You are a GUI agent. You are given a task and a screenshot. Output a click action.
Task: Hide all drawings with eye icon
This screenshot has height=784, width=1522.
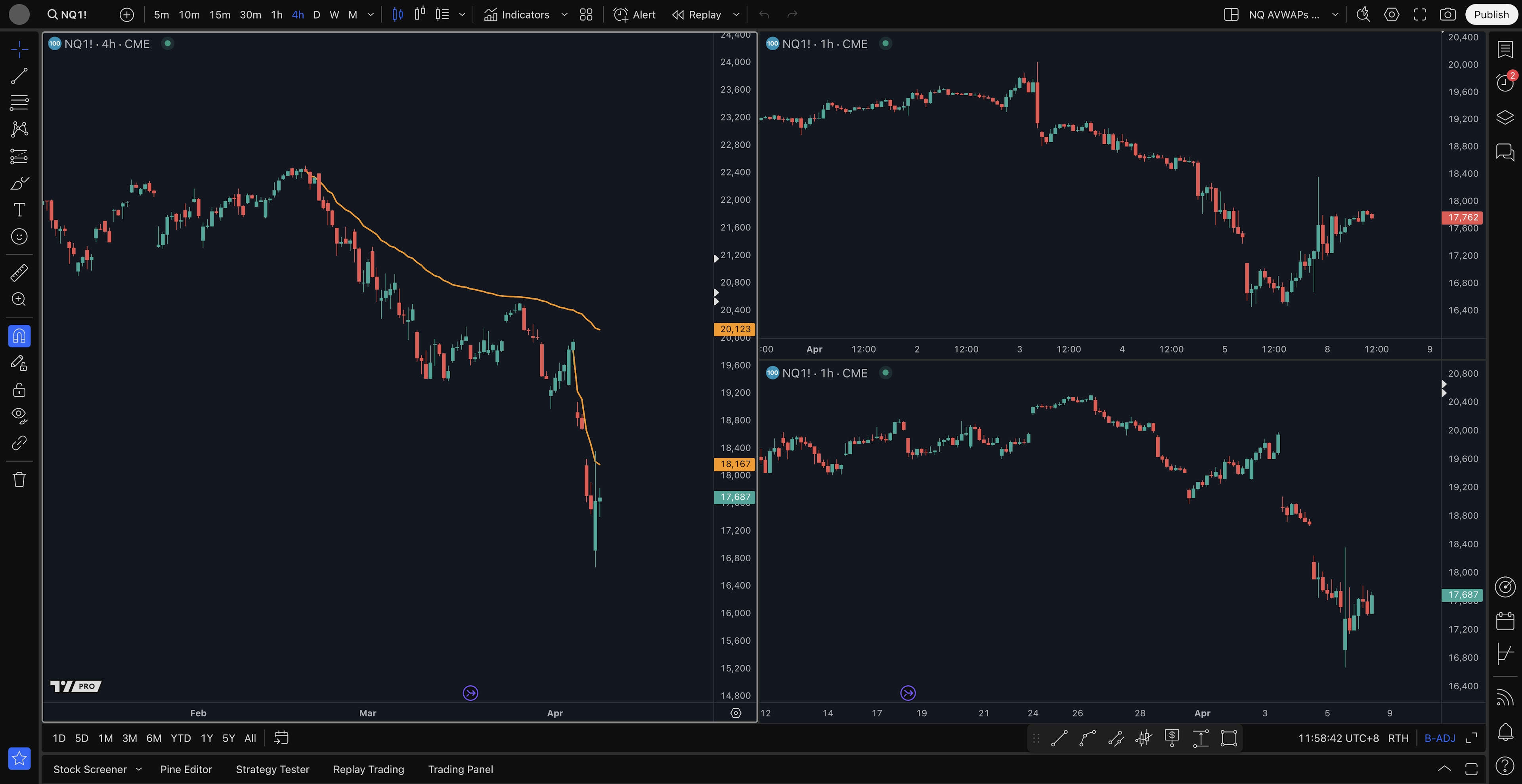click(19, 416)
